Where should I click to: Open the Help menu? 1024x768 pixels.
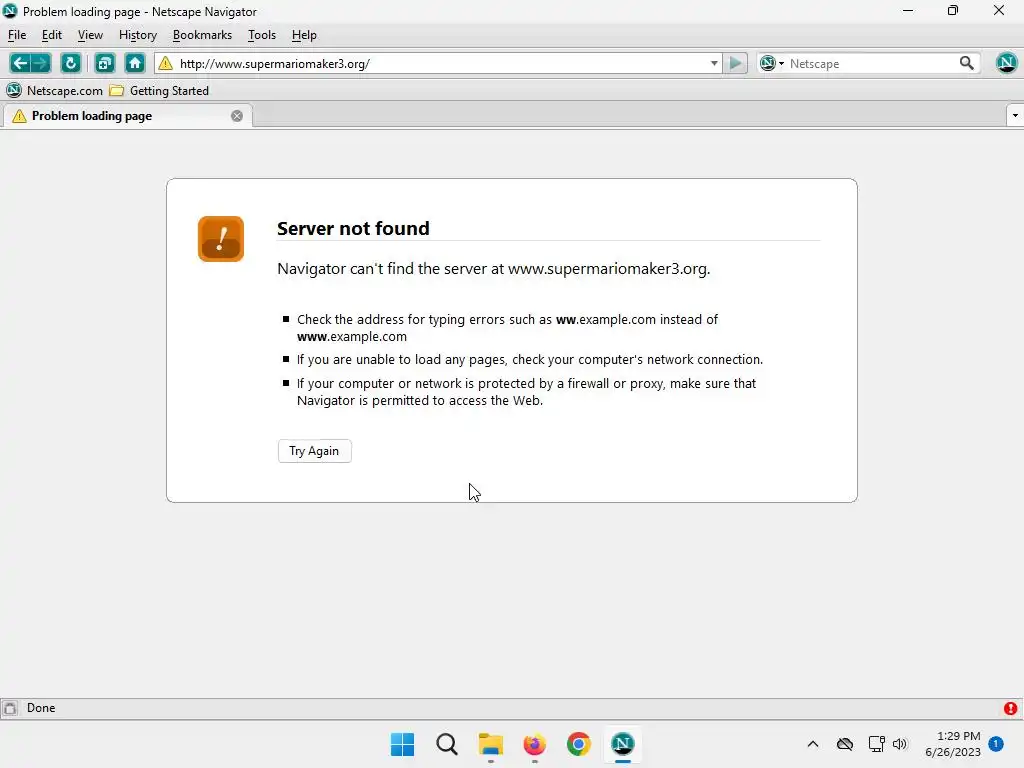[304, 35]
